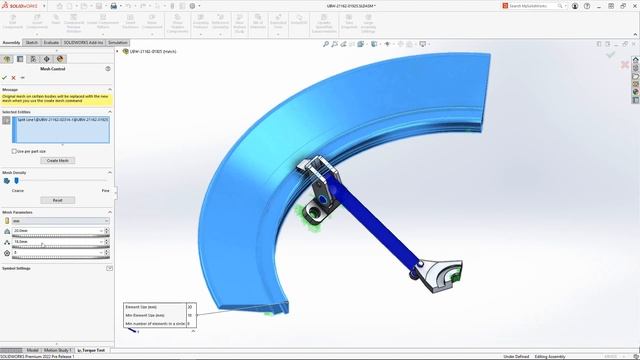Click the Reset button under Mesh Density
The image size is (640, 360).
(58, 200)
